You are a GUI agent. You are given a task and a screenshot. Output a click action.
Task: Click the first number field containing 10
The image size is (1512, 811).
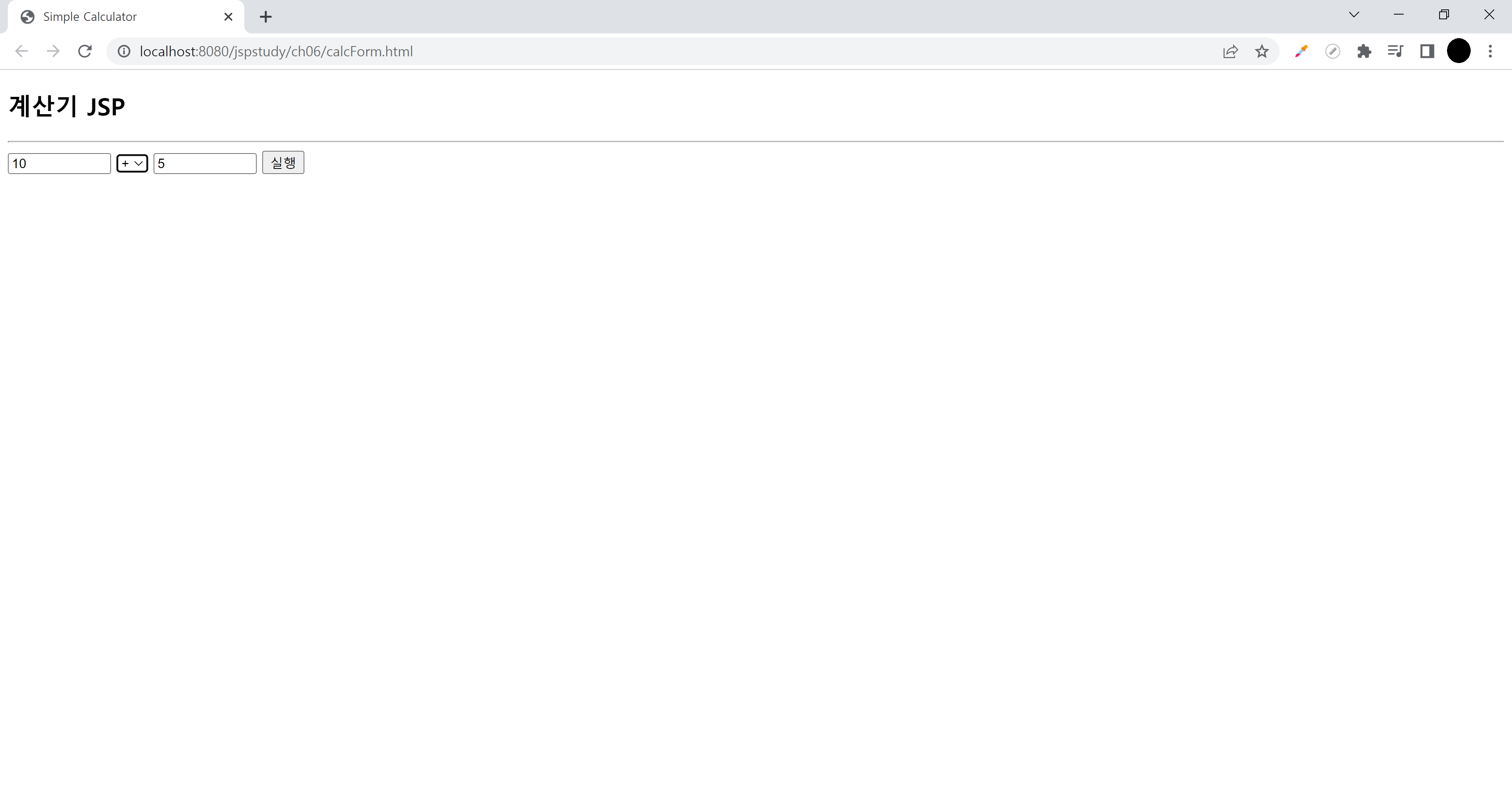(59, 164)
